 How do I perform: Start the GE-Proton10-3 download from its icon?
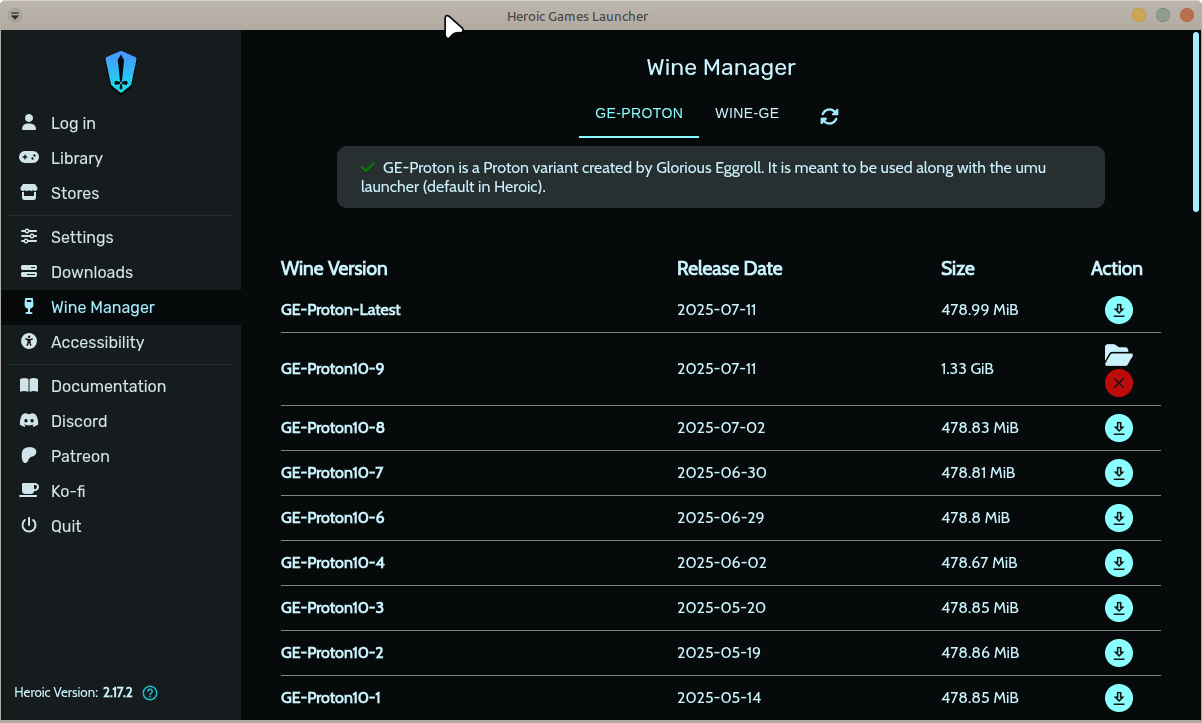(x=1119, y=608)
